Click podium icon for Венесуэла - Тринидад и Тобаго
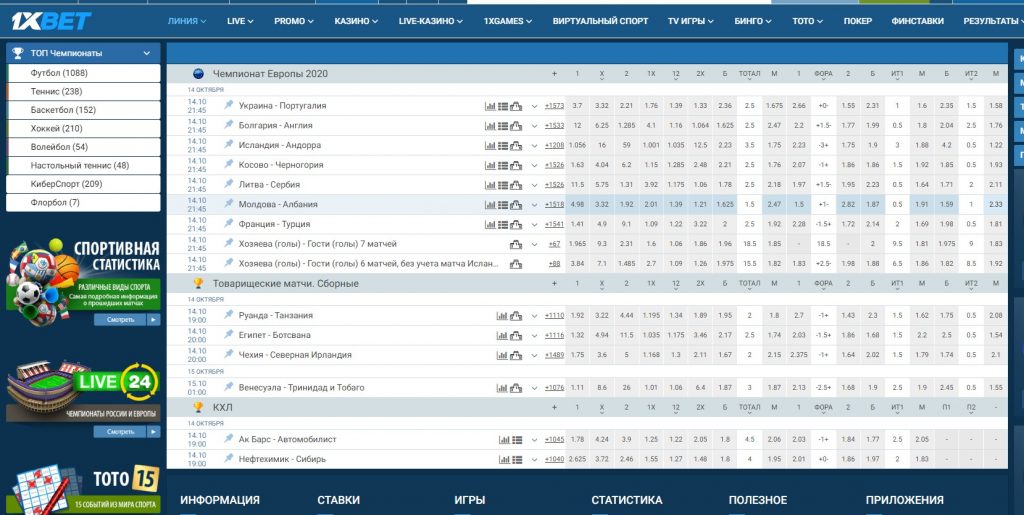This screenshot has width=1024, height=515. coord(516,388)
